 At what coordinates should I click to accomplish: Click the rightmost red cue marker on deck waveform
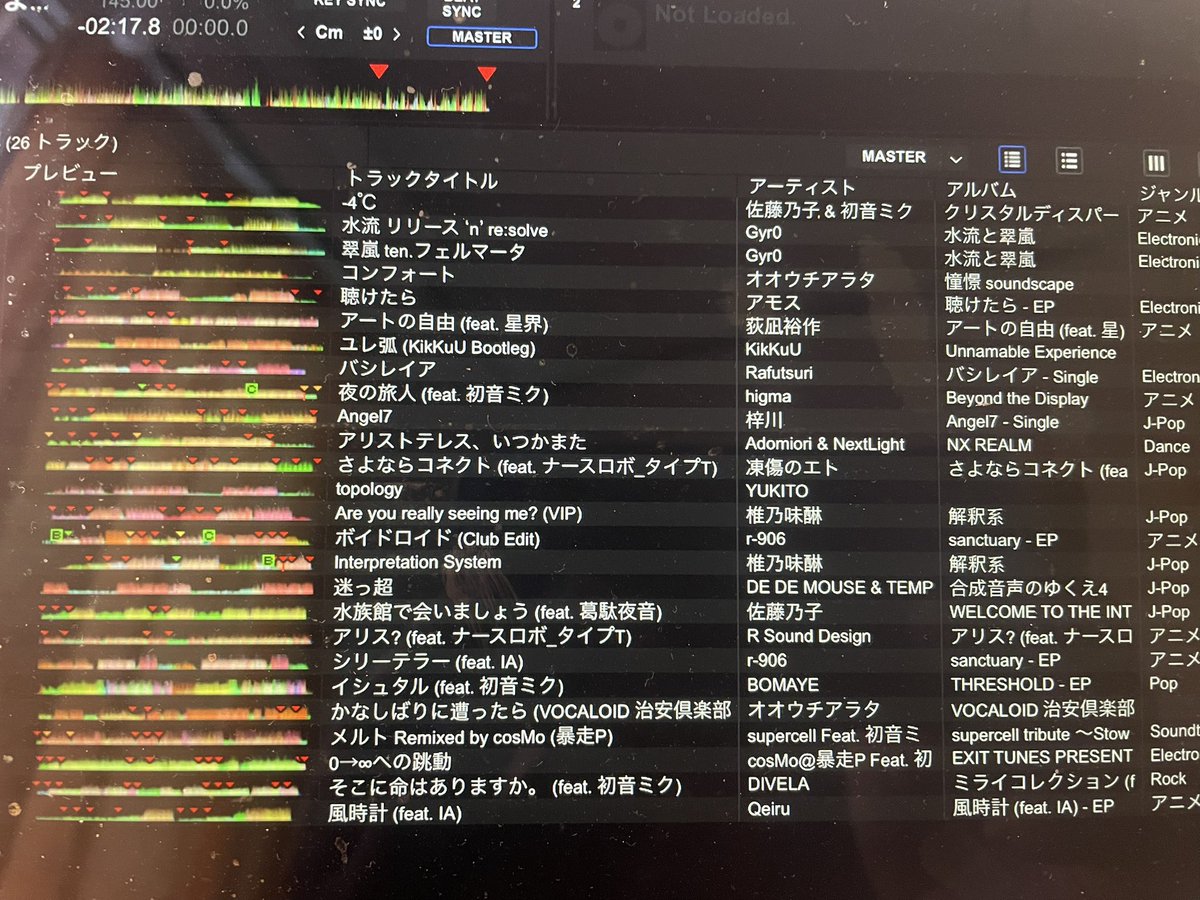point(487,73)
